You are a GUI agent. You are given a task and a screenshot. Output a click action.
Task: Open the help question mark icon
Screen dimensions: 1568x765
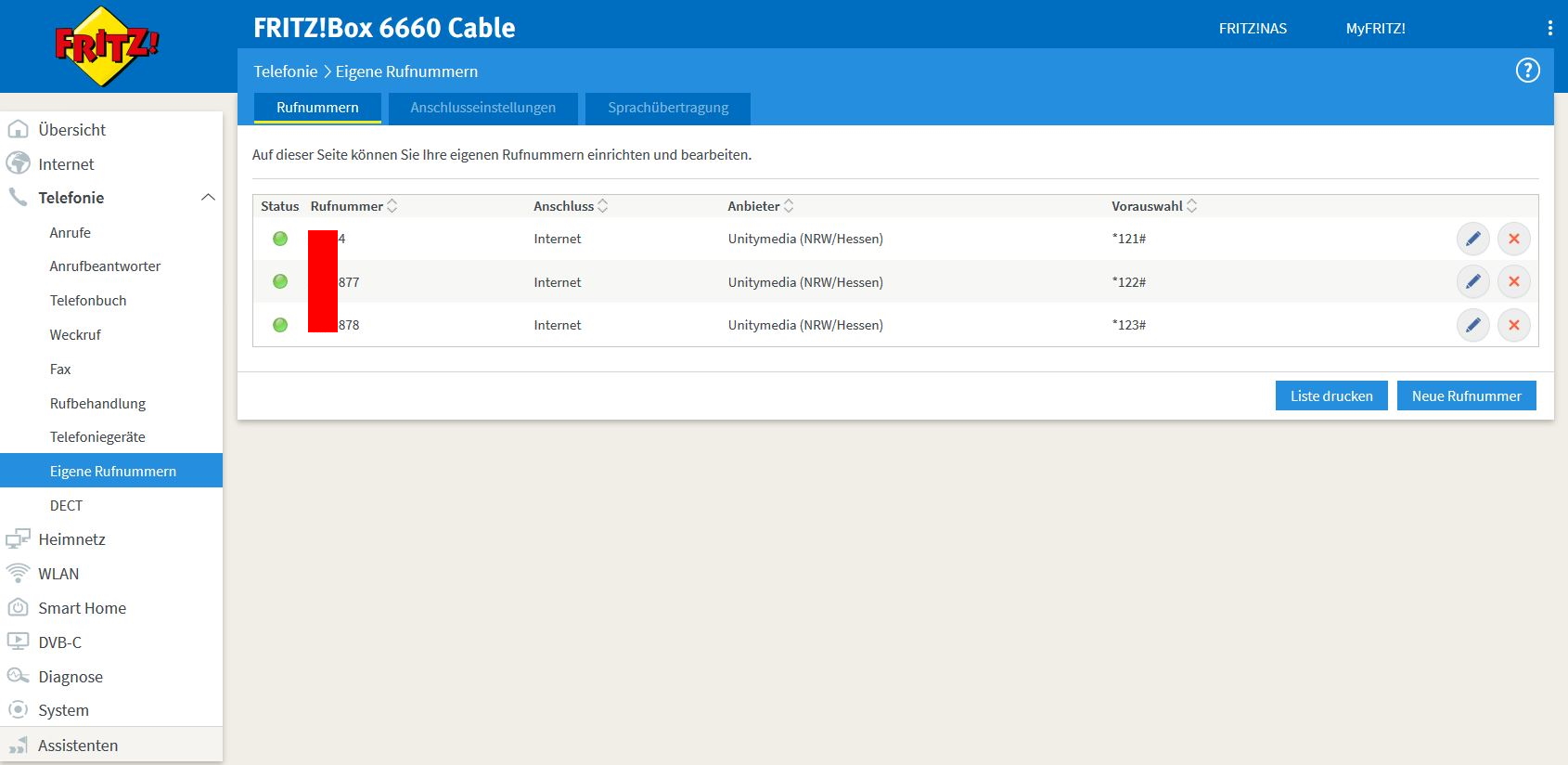1527,71
